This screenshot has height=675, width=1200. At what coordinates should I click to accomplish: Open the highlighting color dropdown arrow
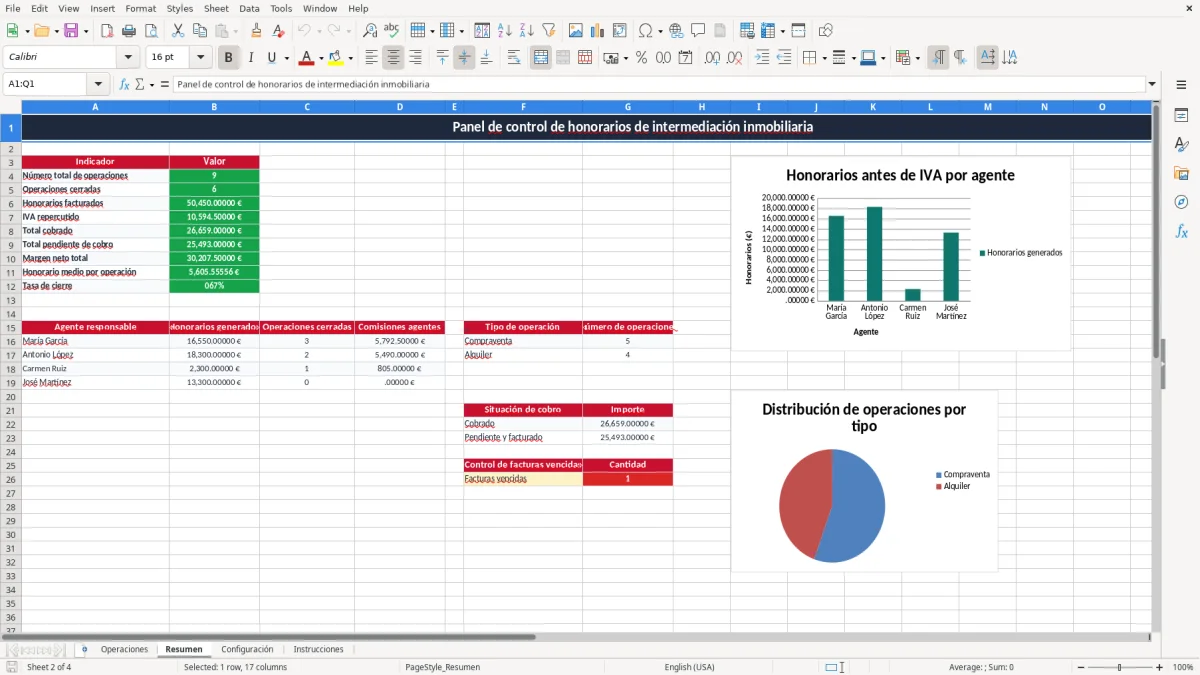point(350,58)
